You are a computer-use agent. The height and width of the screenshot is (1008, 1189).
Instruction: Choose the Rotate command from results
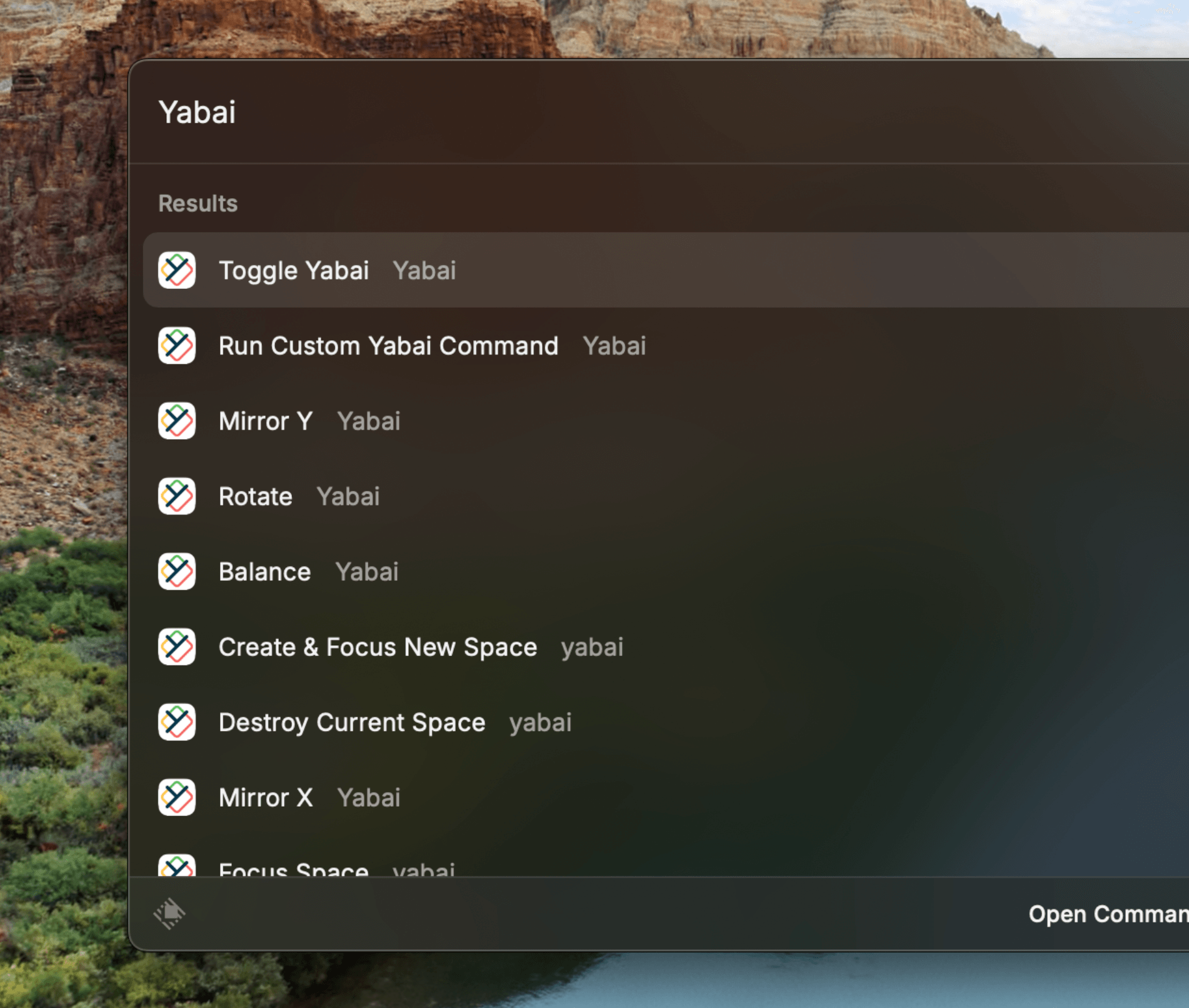tap(255, 496)
